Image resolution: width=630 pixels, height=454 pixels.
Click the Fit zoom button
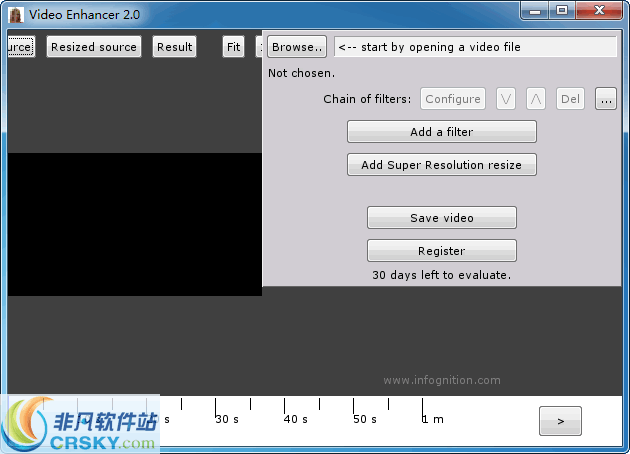click(x=233, y=47)
